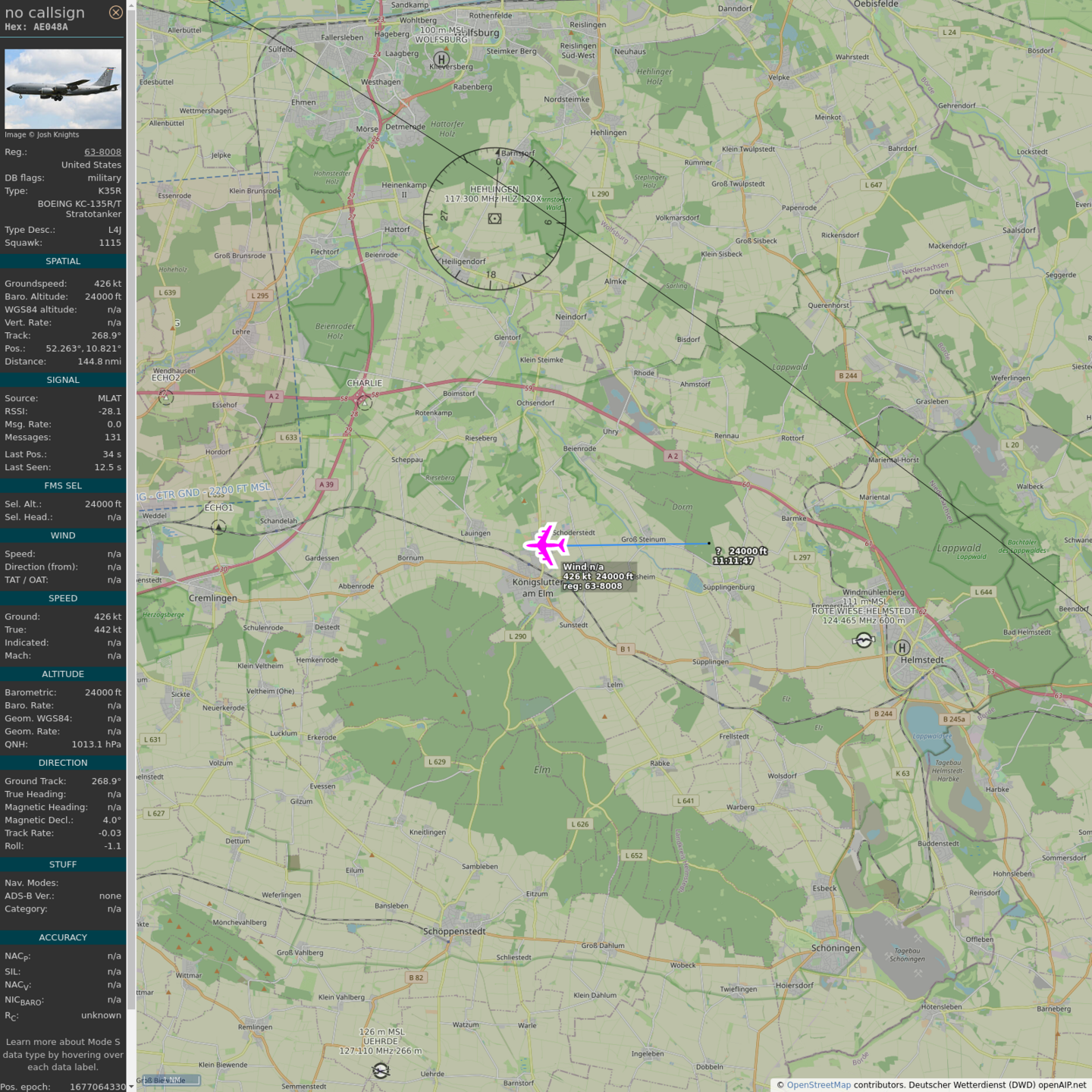
Task: Click the 11:11:47 track timestamp label
Action: 733,561
